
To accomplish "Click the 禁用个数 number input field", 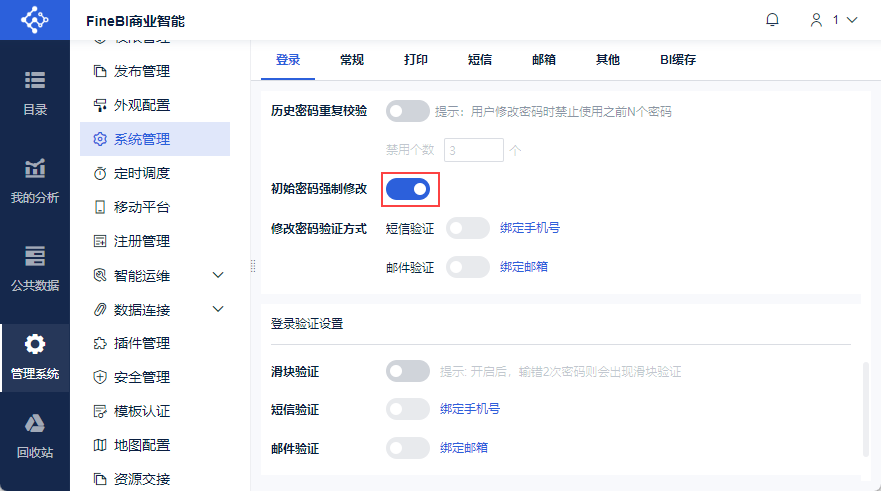I will tap(473, 150).
